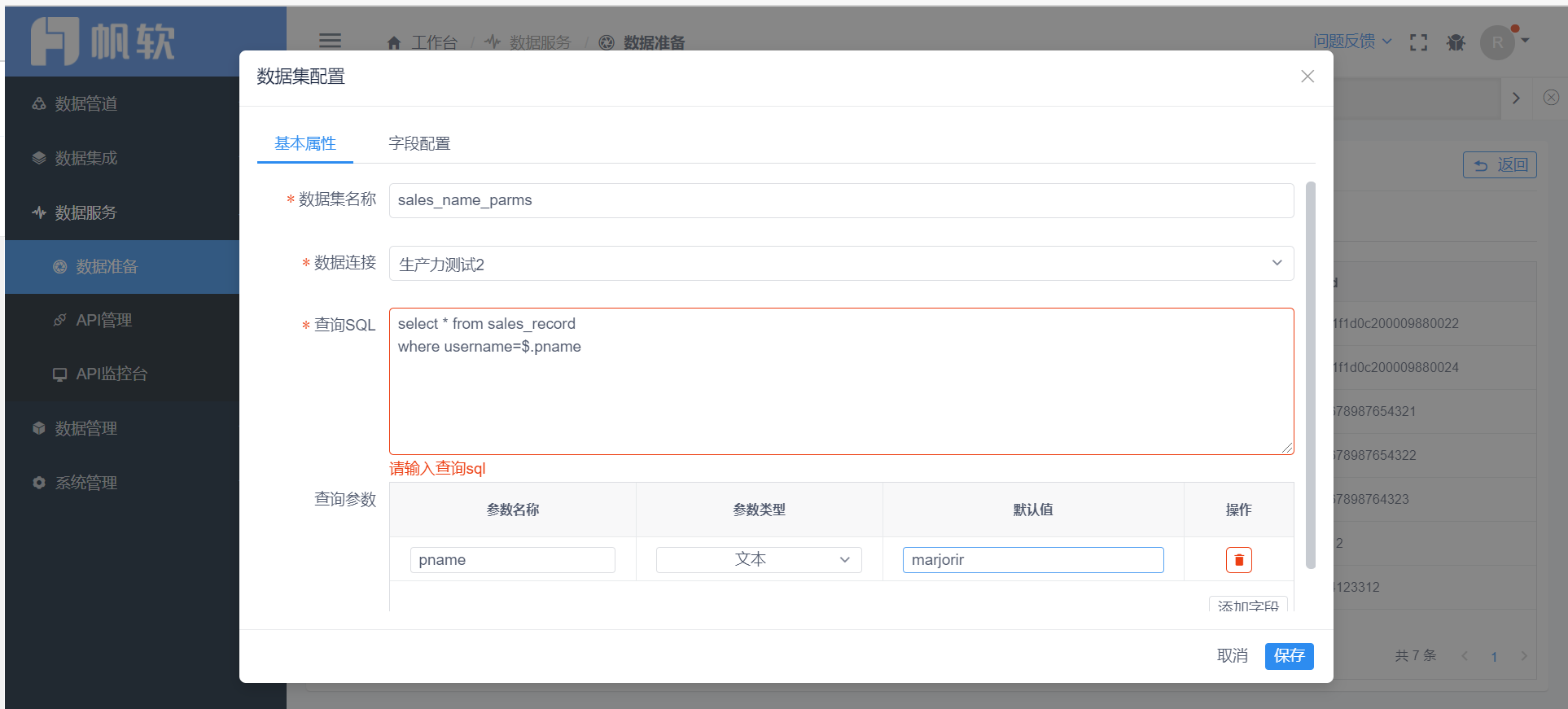The image size is (1568, 709).
Task: Open 数据集成 in sidebar menu
Action: (x=122, y=158)
